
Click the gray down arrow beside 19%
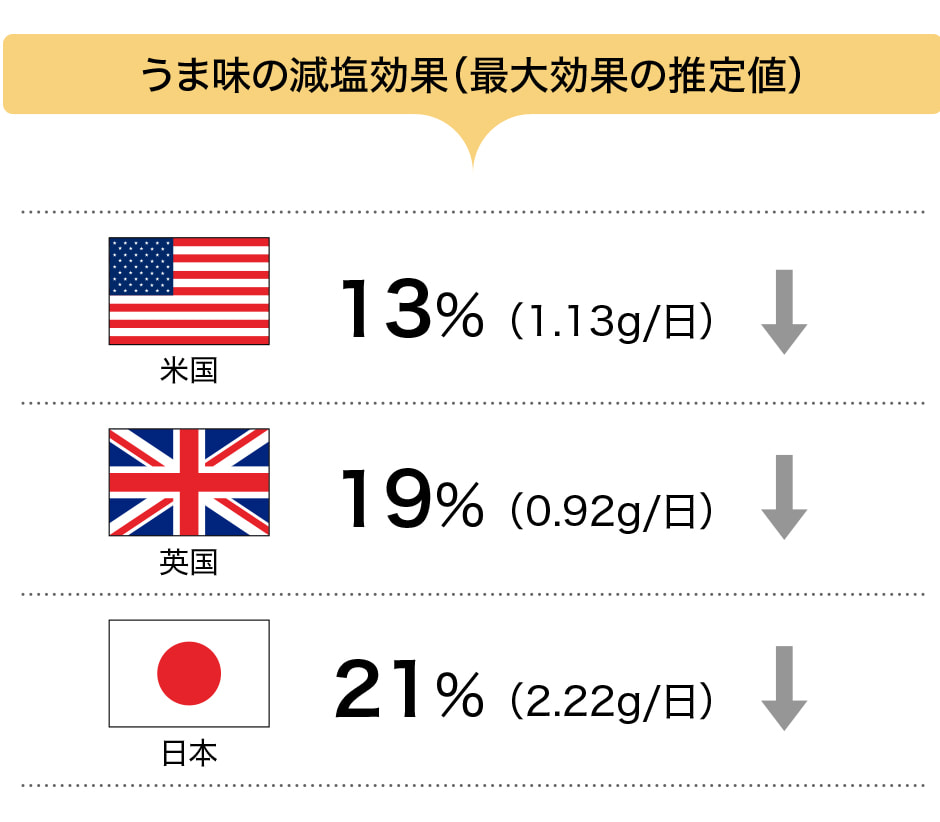point(784,497)
